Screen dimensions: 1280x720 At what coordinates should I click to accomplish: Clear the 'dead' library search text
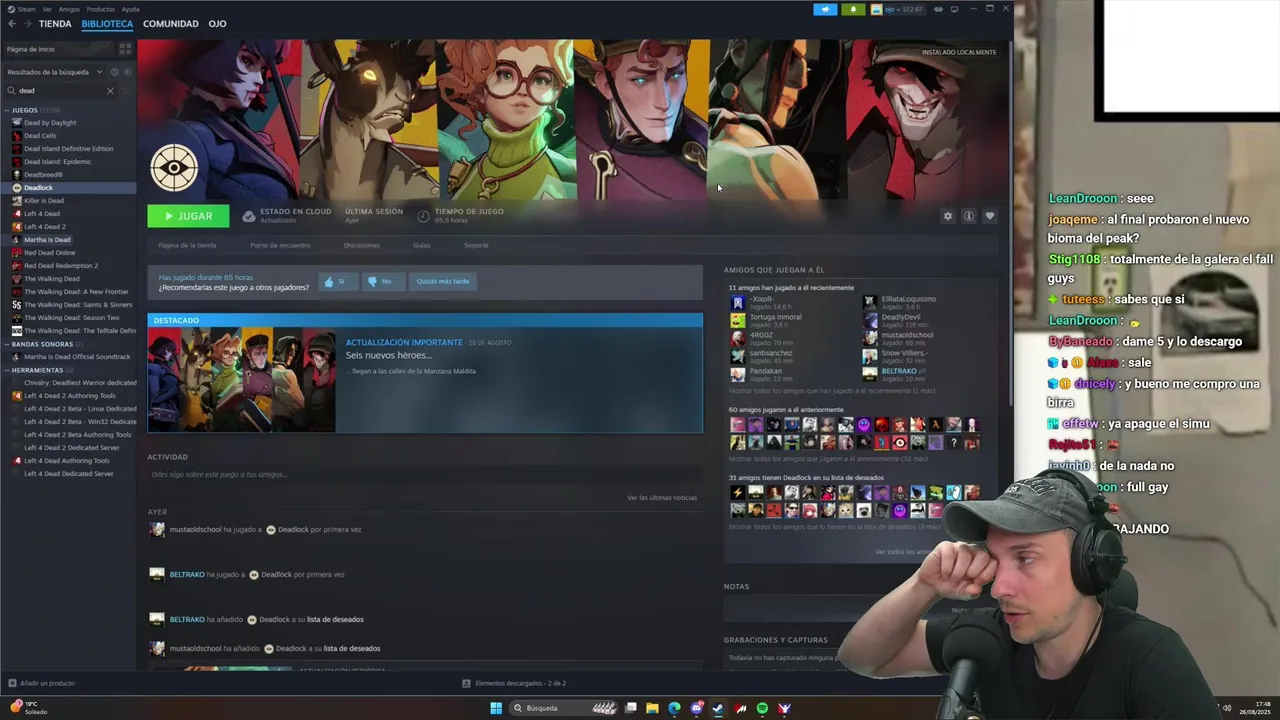[x=110, y=91]
